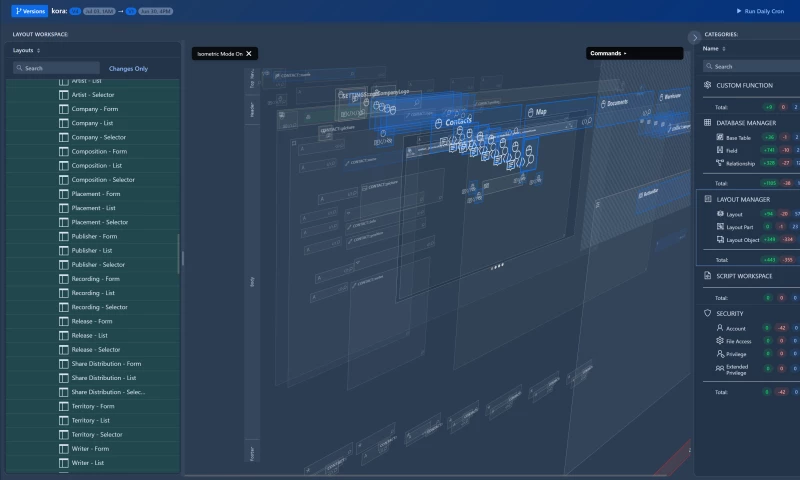Open the Custom Function category icon

[x=708, y=85]
